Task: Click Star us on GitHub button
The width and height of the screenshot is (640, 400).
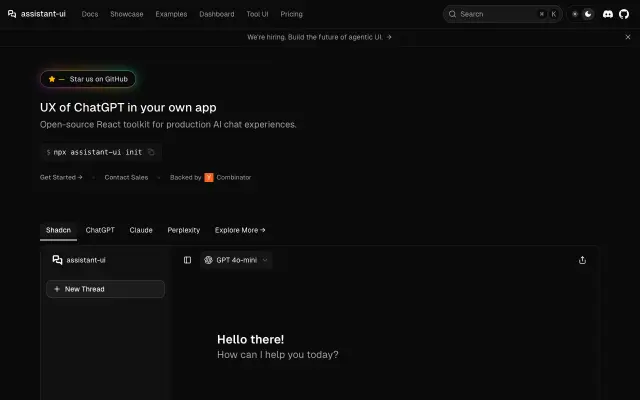Action: pos(88,79)
